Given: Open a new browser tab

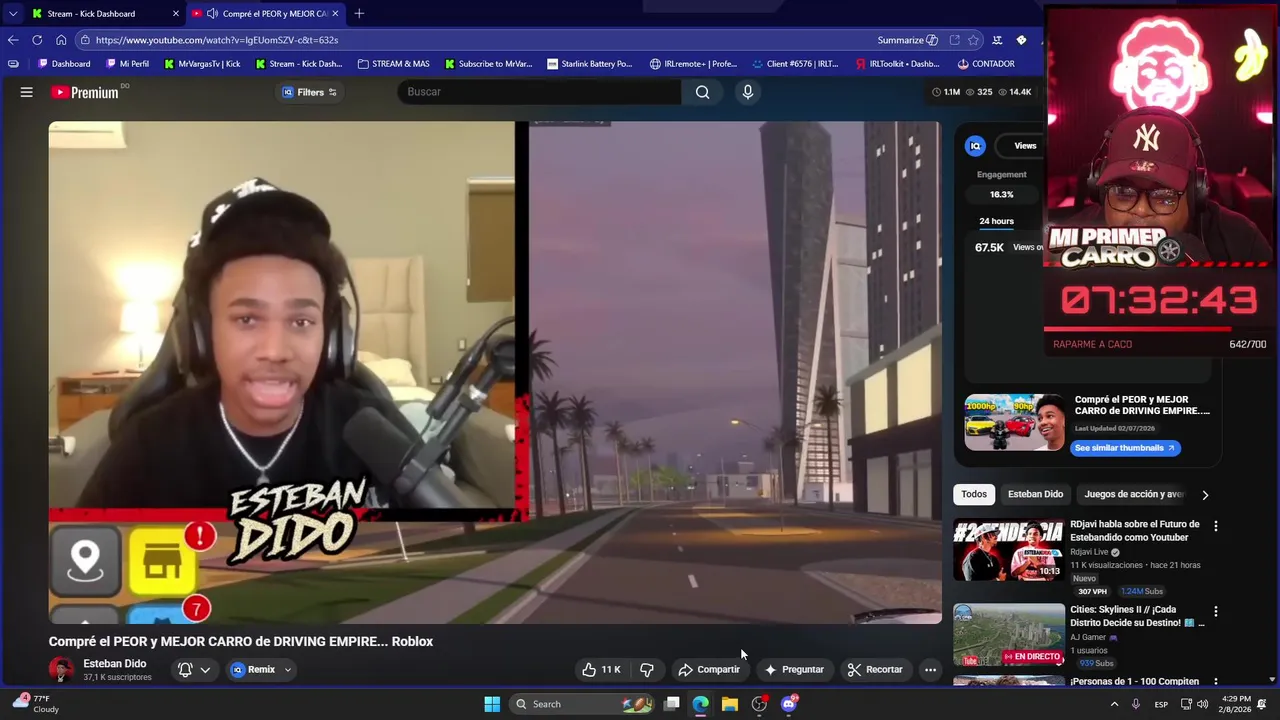Looking at the screenshot, I should (x=359, y=13).
